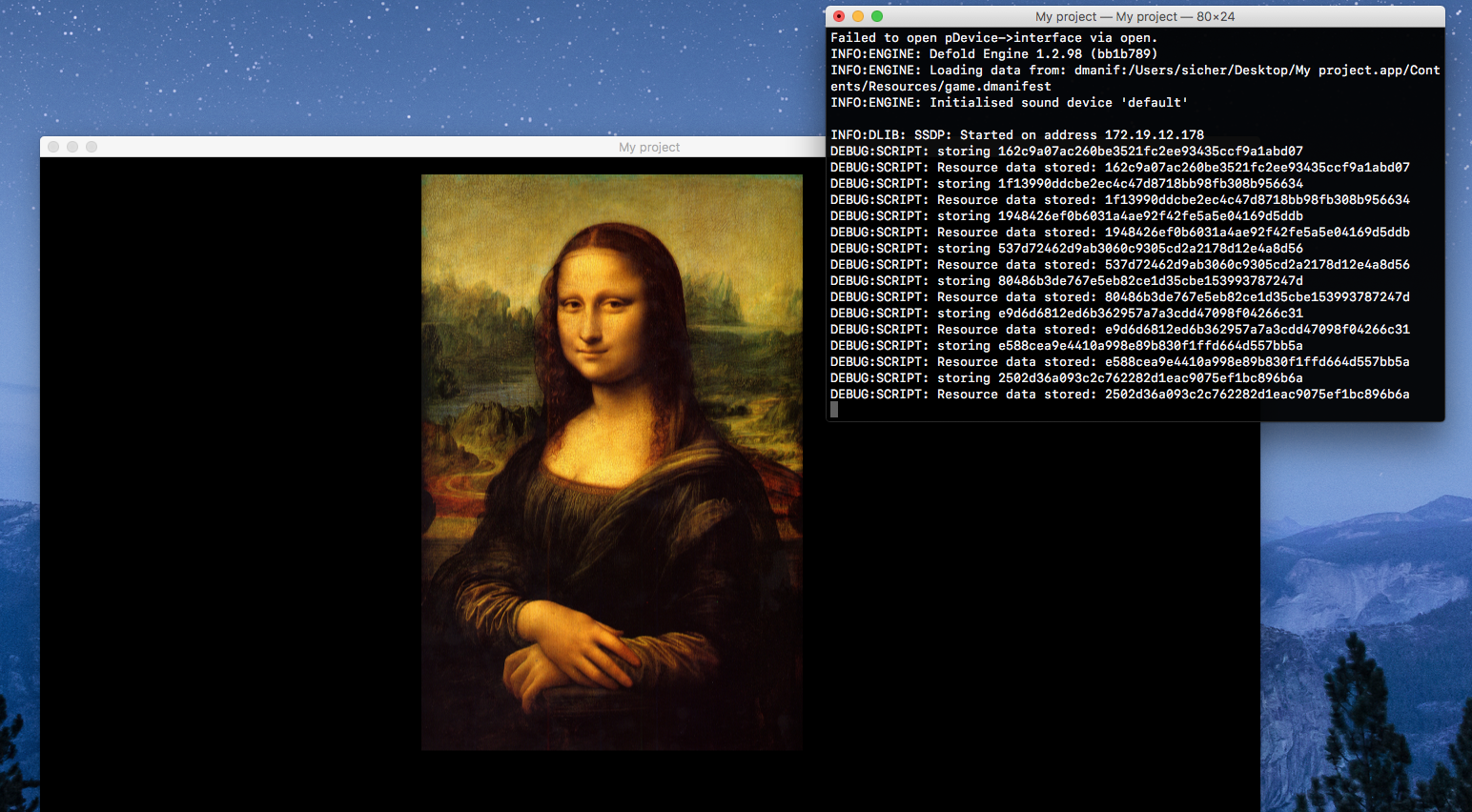Click the green zoom button on the Terminal window
Screen dimensions: 1472x812
[x=876, y=16]
